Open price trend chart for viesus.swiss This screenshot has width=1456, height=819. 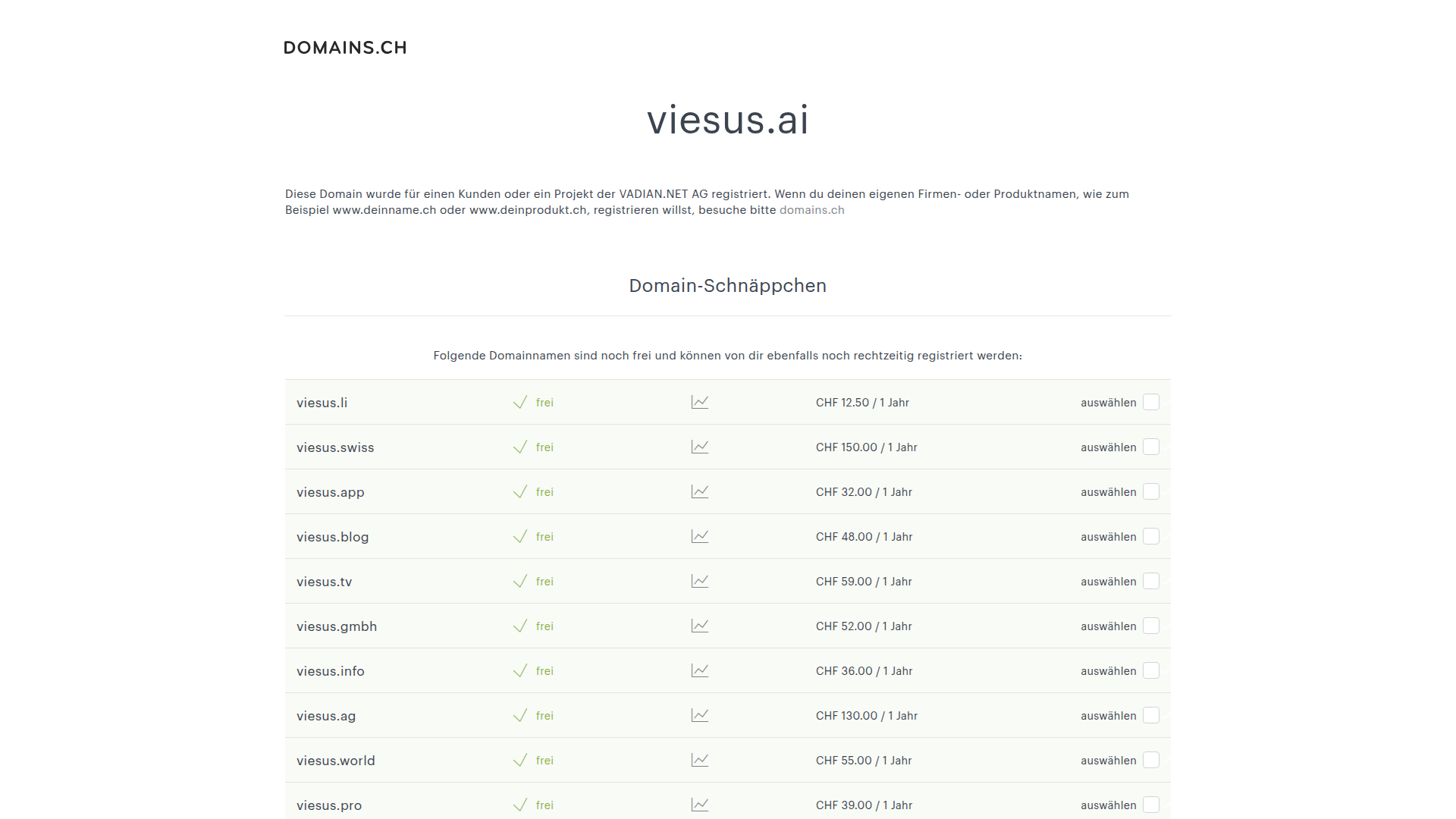tap(700, 447)
